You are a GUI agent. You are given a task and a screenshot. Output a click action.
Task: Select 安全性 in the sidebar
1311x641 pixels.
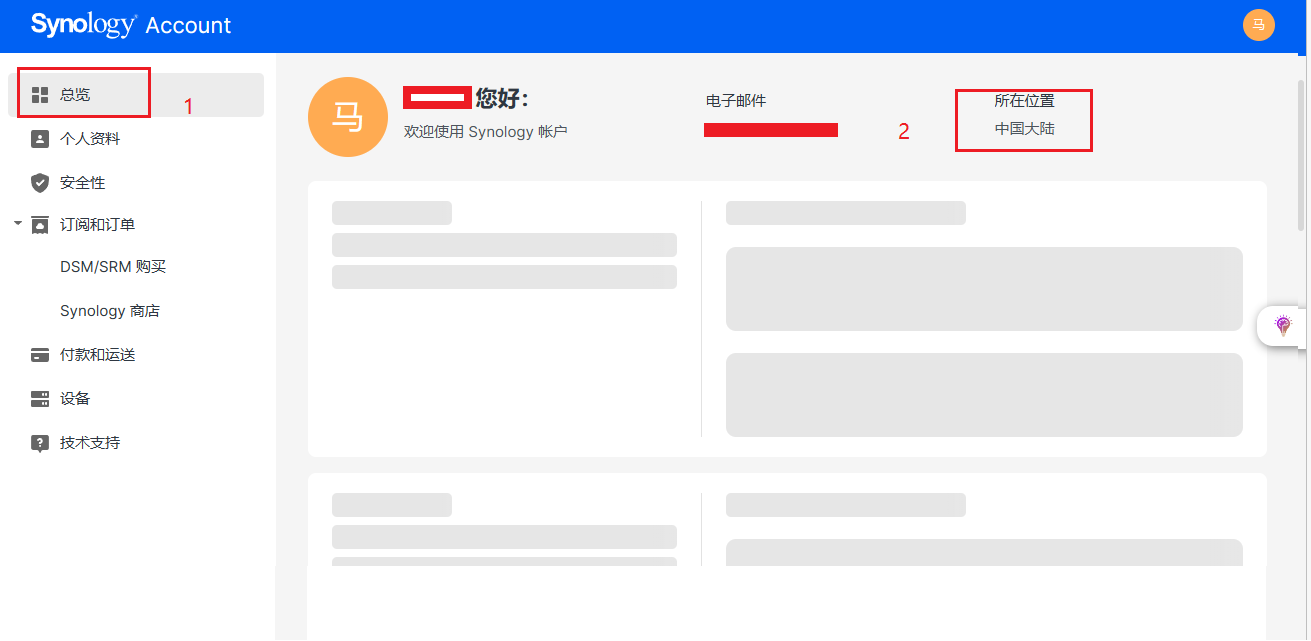point(82,183)
